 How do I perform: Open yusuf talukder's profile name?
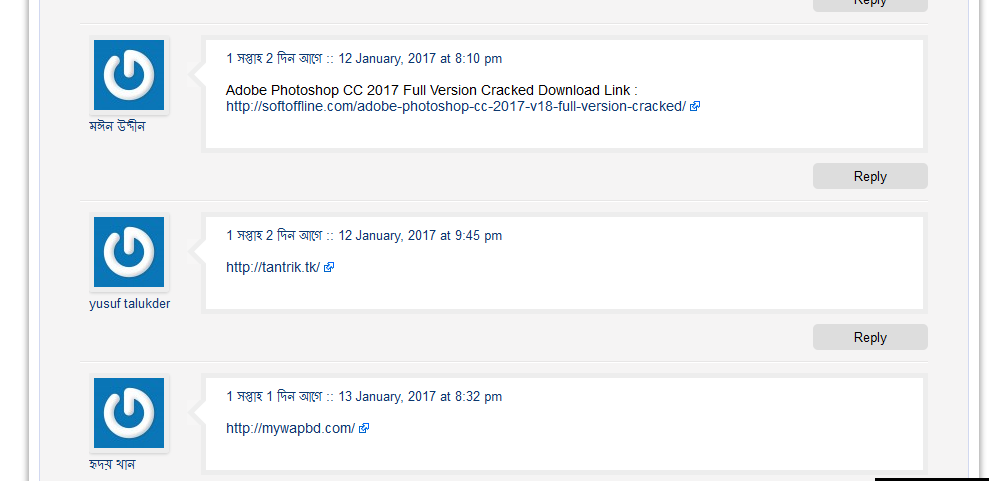pyautogui.click(x=129, y=304)
